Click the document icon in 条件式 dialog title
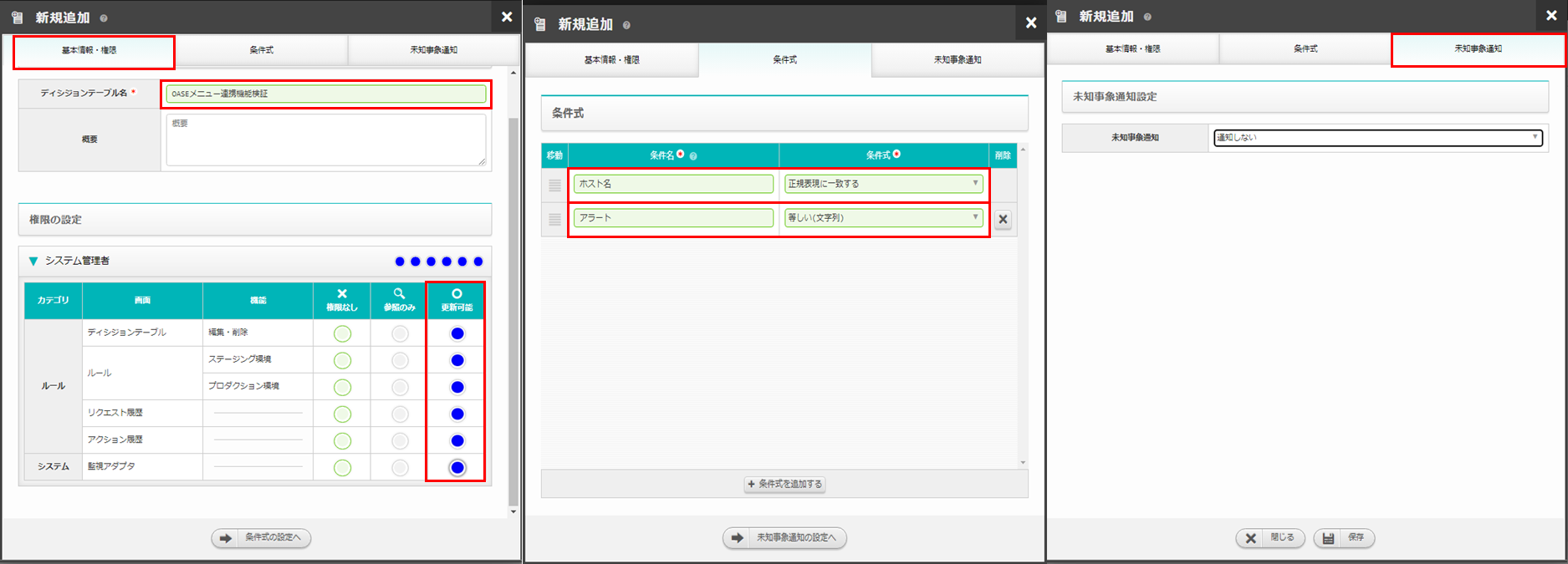The height and width of the screenshot is (564, 1568). click(540, 24)
